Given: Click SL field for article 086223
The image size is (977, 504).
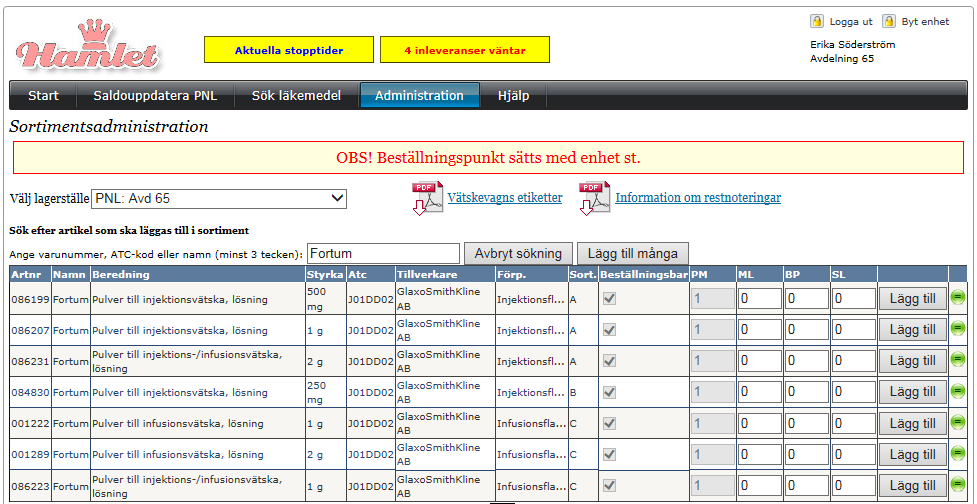Looking at the screenshot, I should click(853, 485).
